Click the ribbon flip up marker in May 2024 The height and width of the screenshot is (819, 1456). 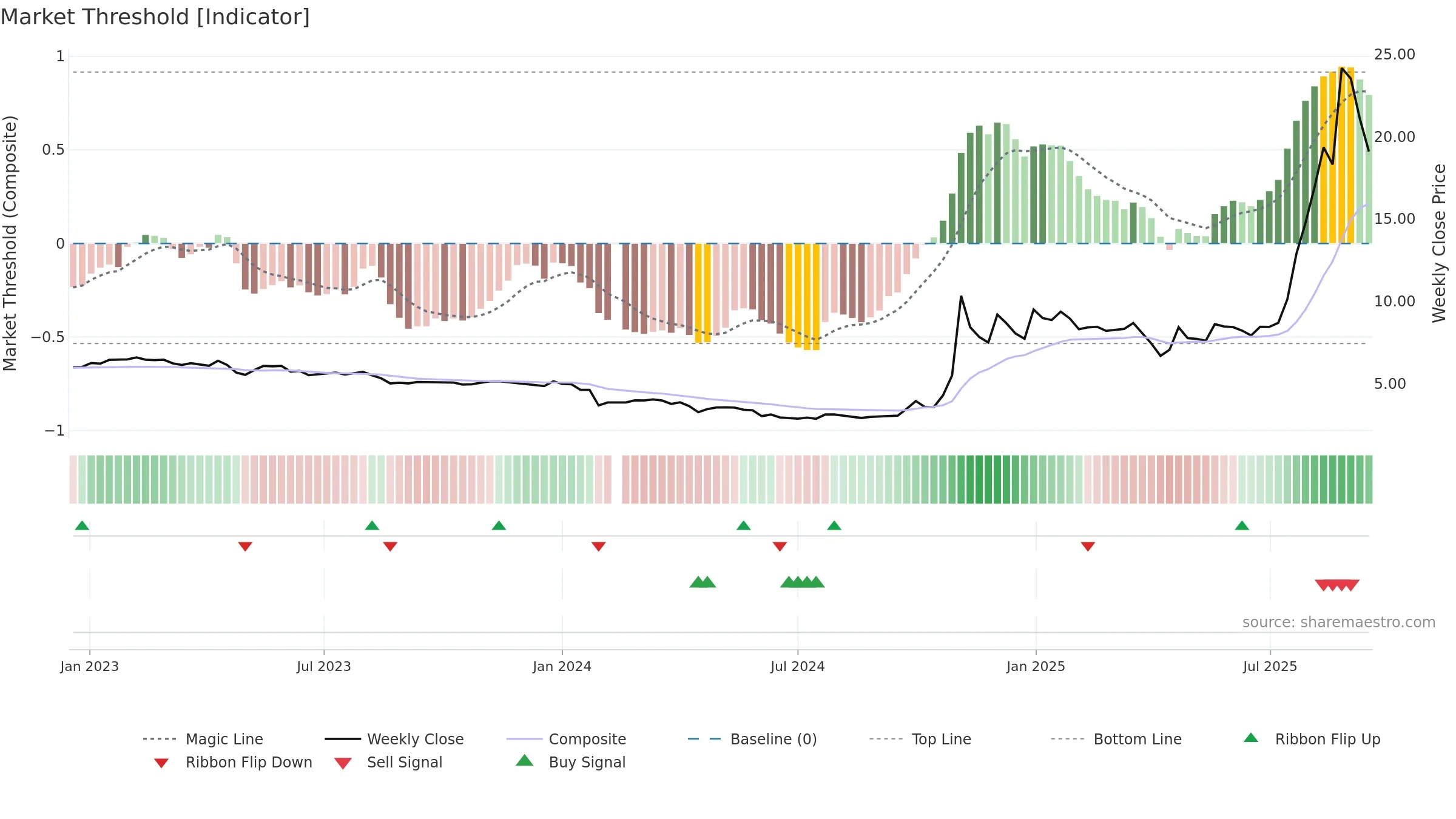pos(744,525)
